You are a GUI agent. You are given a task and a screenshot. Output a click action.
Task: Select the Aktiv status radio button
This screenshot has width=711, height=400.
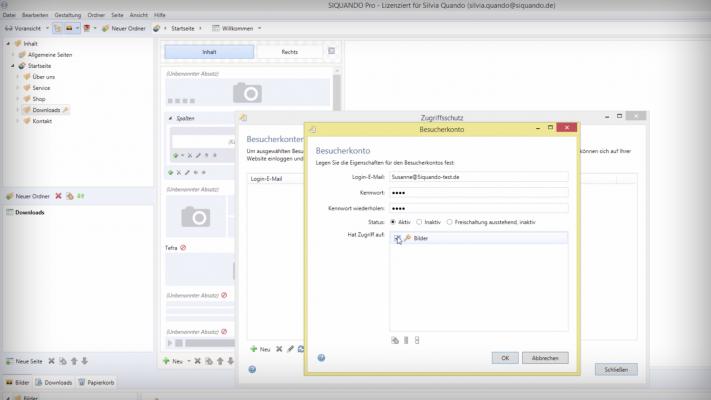(394, 221)
